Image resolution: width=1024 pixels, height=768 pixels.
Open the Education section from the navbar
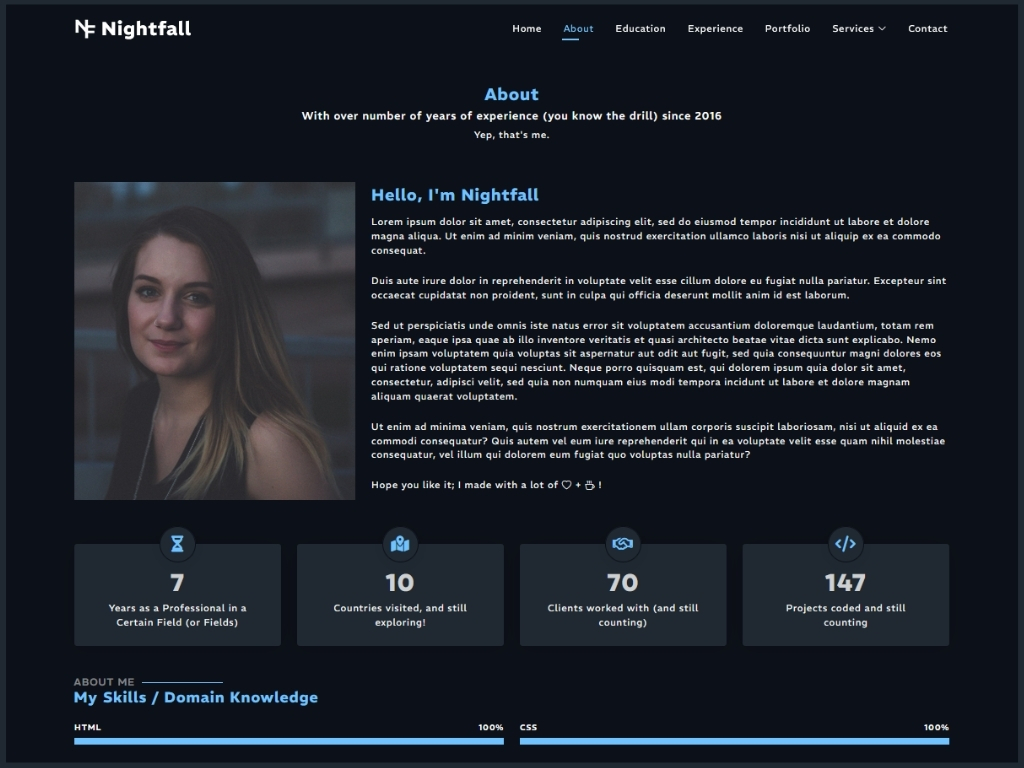click(640, 29)
